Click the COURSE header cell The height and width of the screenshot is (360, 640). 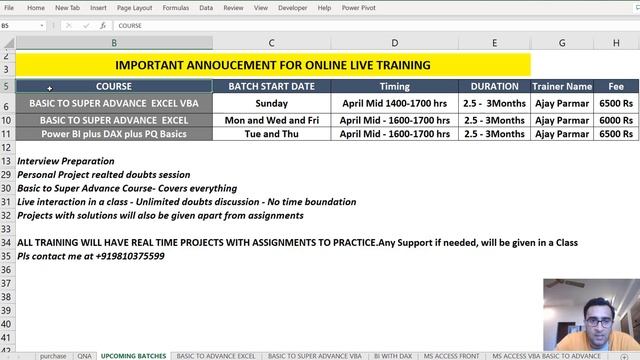tap(114, 87)
